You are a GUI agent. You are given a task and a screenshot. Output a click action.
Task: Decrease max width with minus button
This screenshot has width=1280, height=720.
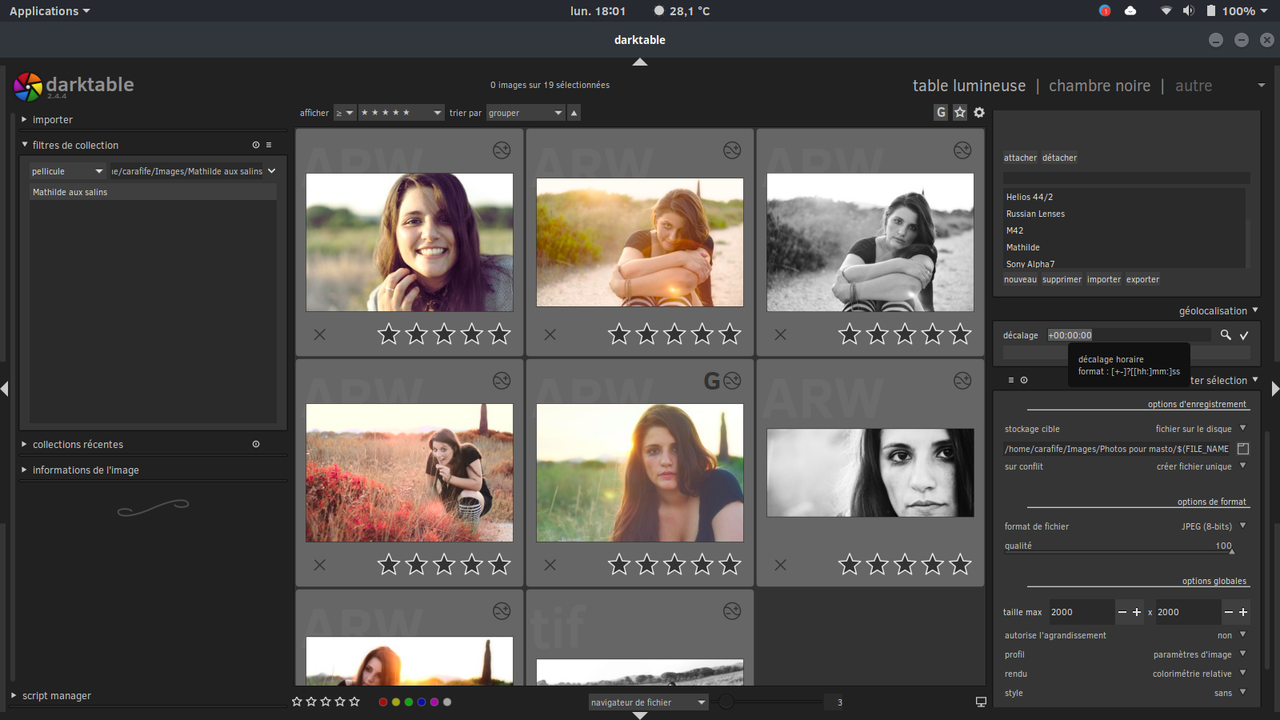tap(1122, 612)
